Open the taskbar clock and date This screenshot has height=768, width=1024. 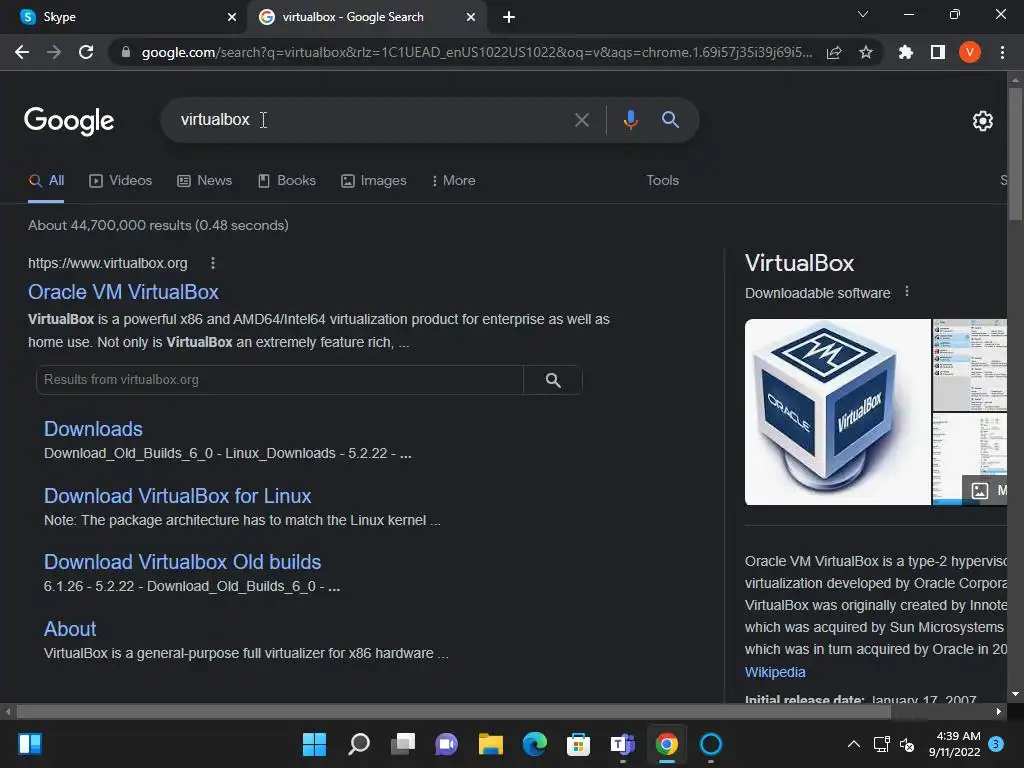[955, 744]
